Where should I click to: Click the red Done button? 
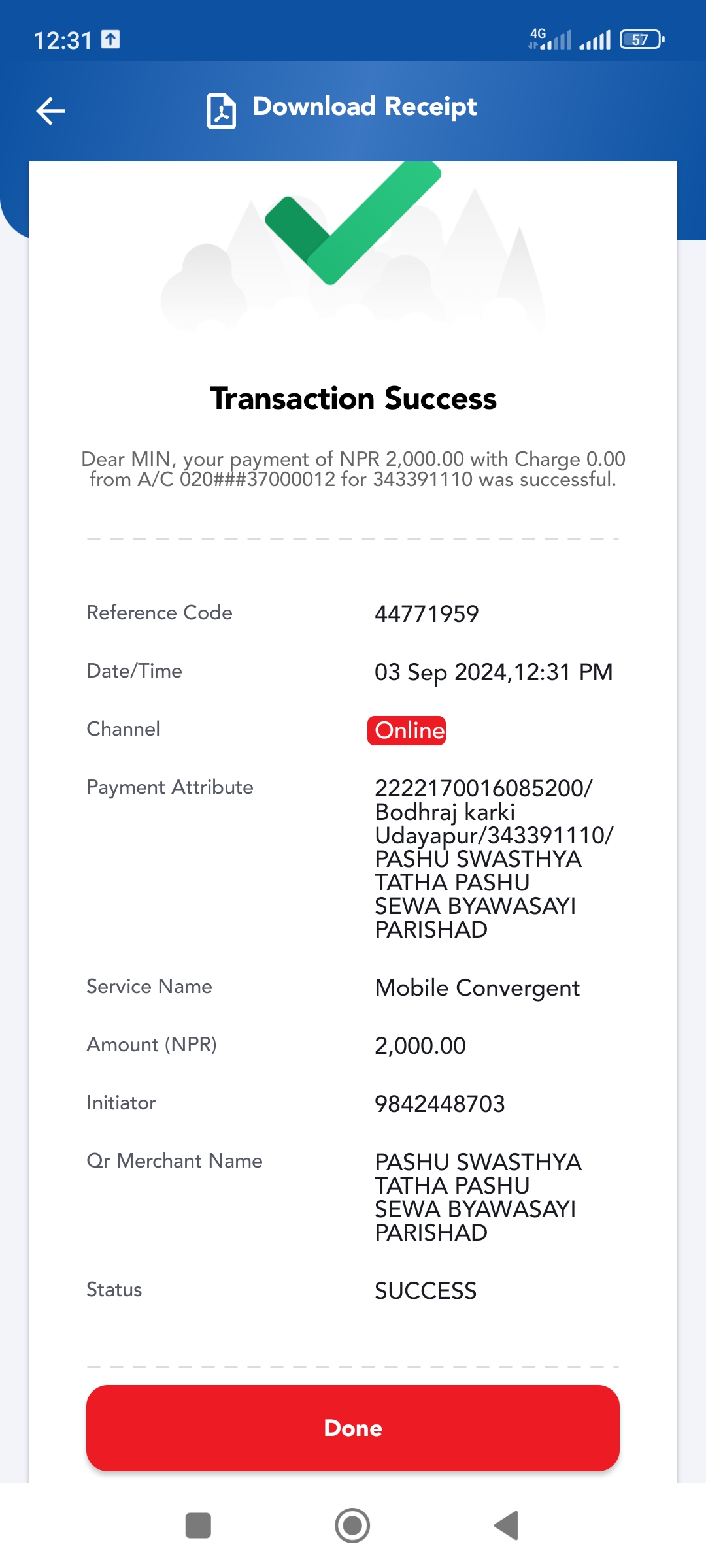coord(353,1428)
